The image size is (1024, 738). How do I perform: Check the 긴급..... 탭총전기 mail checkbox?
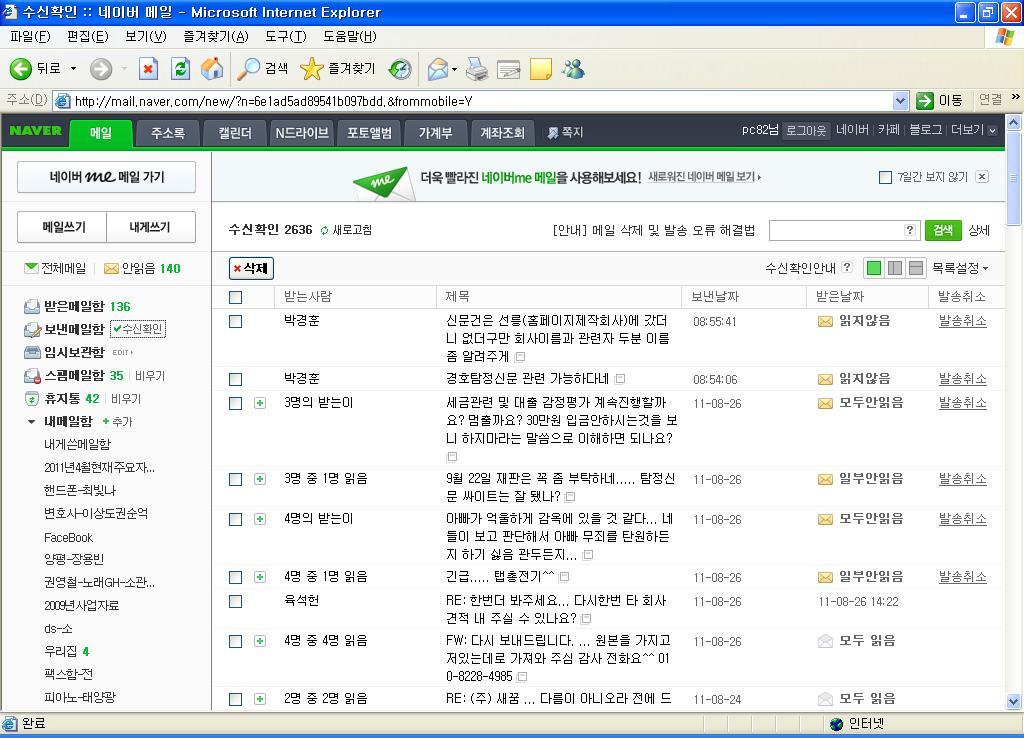click(x=236, y=577)
